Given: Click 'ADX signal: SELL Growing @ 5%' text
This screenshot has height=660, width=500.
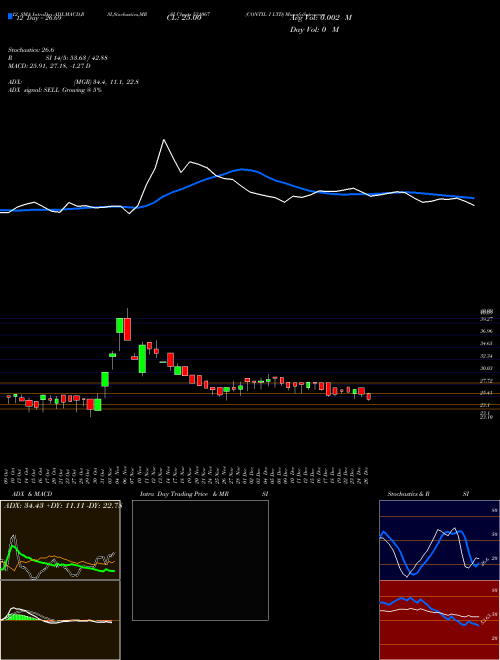Looking at the screenshot, I should tap(55, 90).
